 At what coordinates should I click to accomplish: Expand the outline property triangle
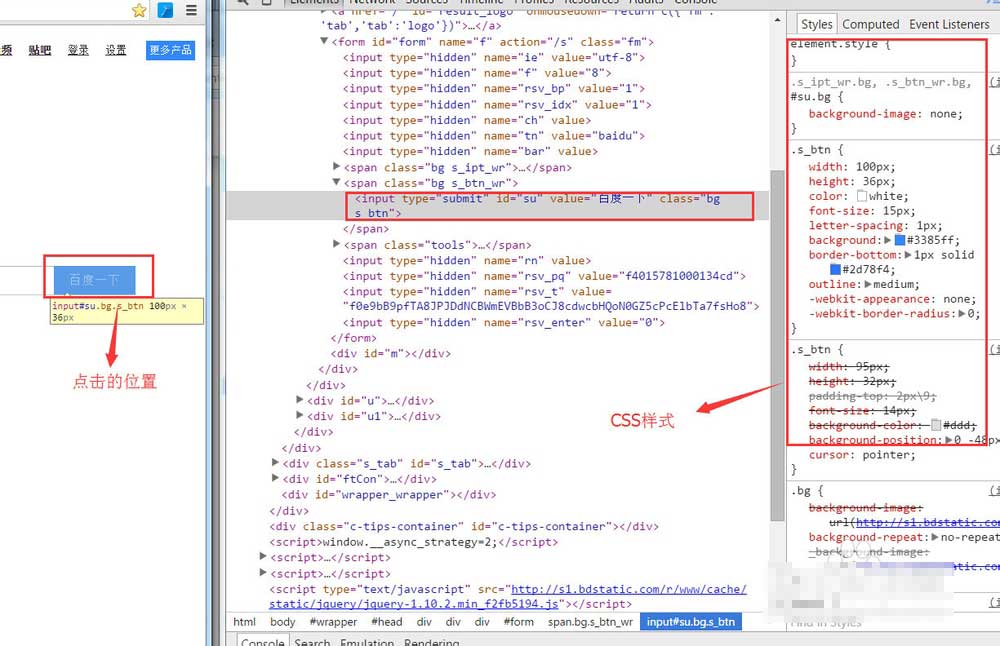(x=867, y=284)
